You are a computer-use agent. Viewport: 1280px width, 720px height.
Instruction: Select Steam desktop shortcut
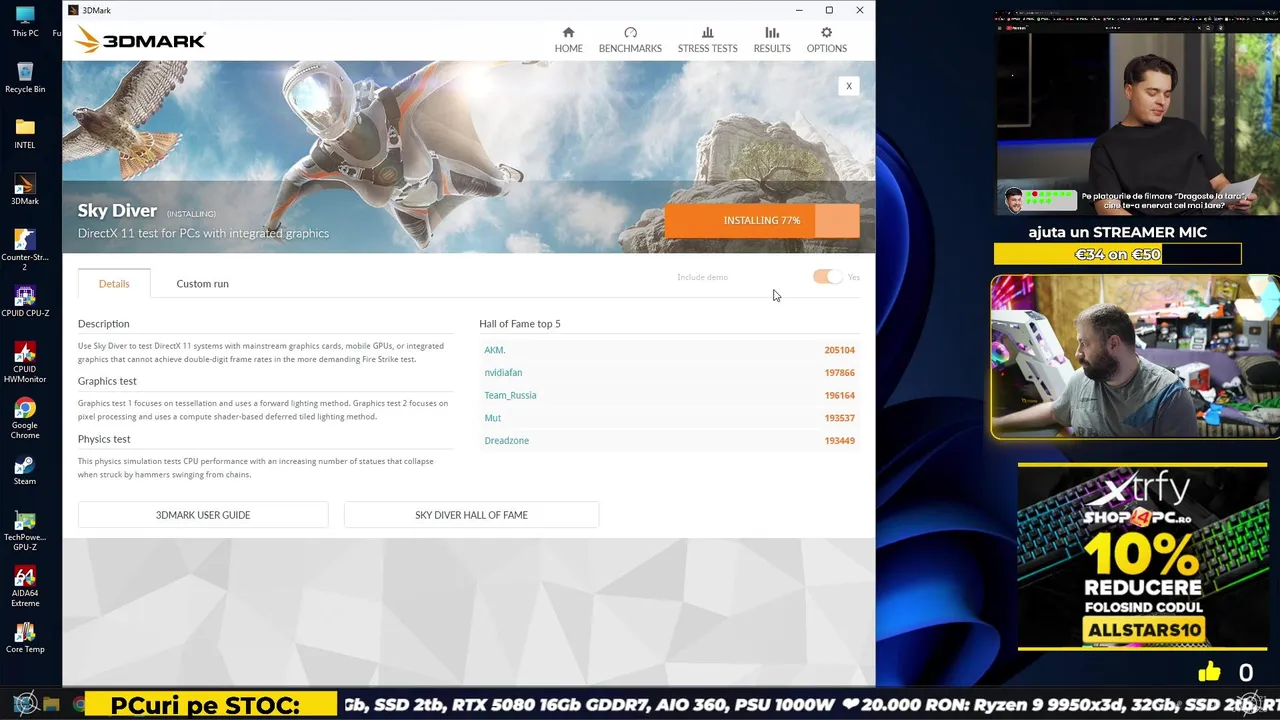[25, 469]
